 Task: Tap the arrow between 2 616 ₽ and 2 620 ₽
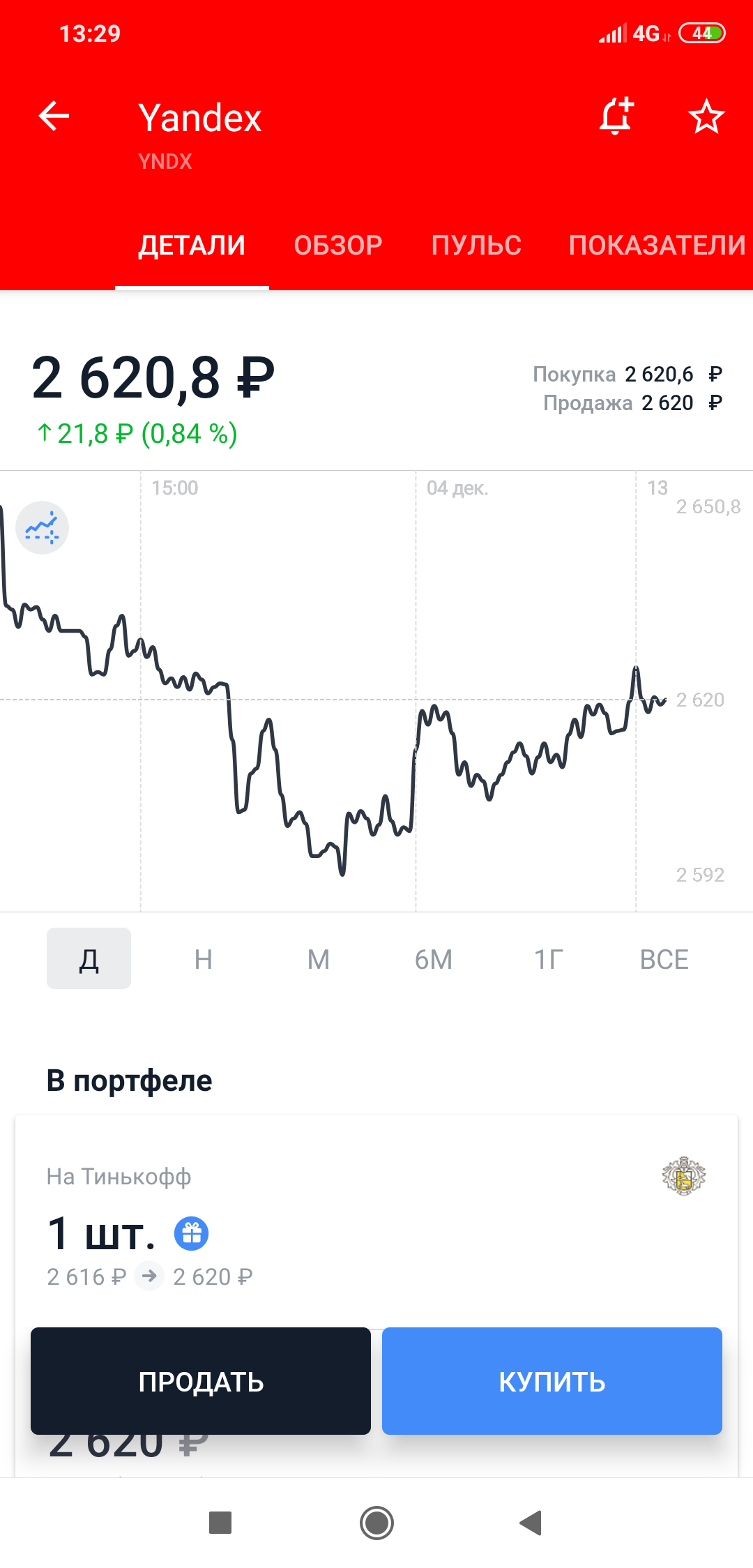tap(149, 1276)
